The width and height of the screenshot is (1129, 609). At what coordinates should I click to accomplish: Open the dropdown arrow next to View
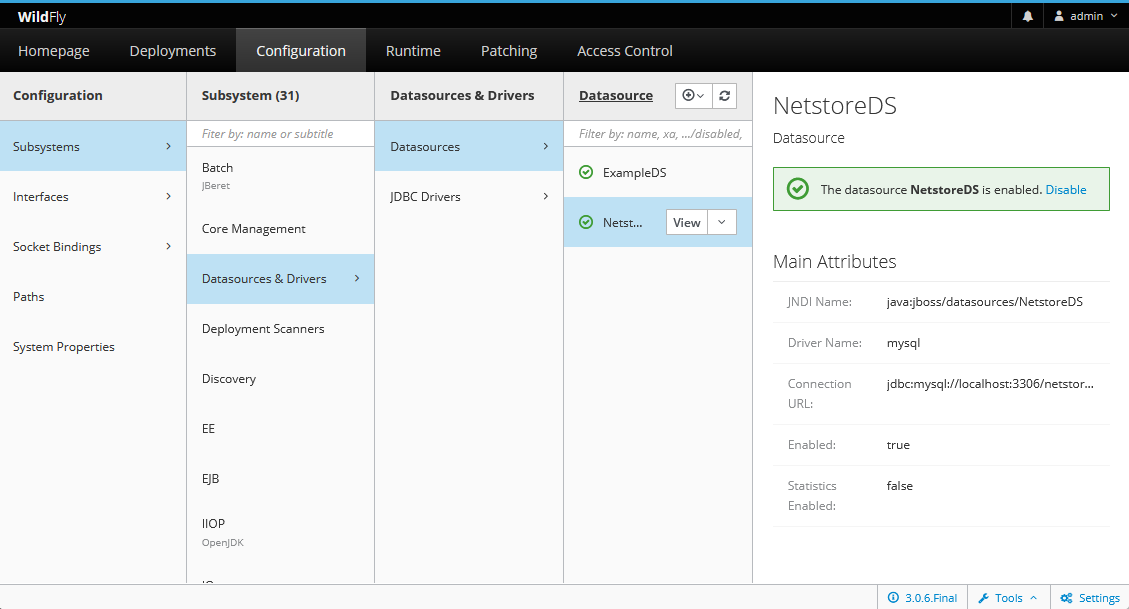click(x=721, y=222)
